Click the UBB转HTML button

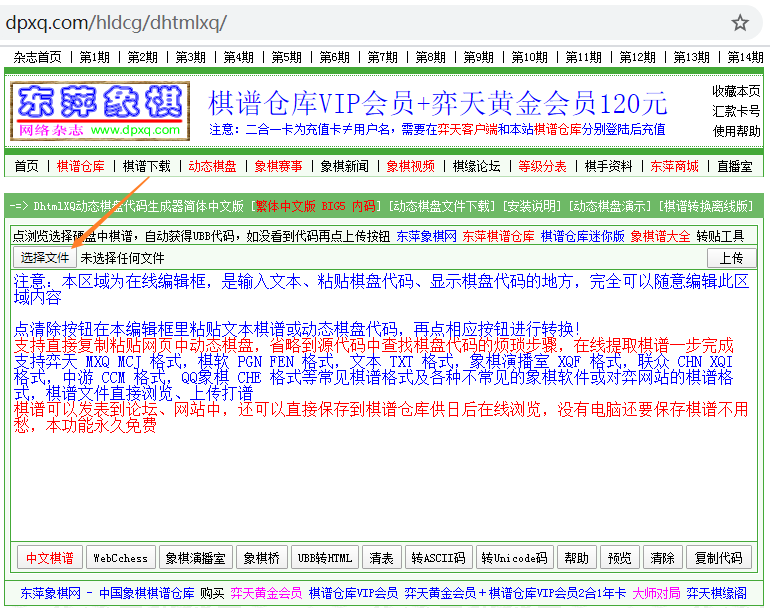coord(325,558)
